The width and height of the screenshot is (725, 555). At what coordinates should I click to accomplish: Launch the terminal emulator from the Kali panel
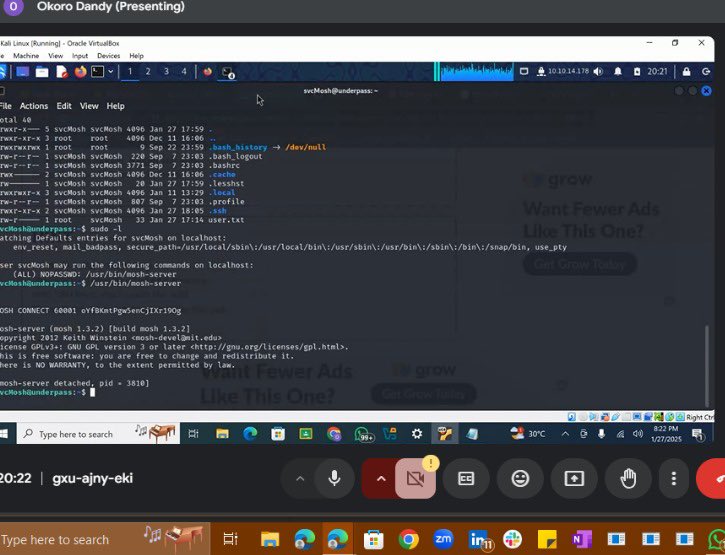[x=98, y=72]
